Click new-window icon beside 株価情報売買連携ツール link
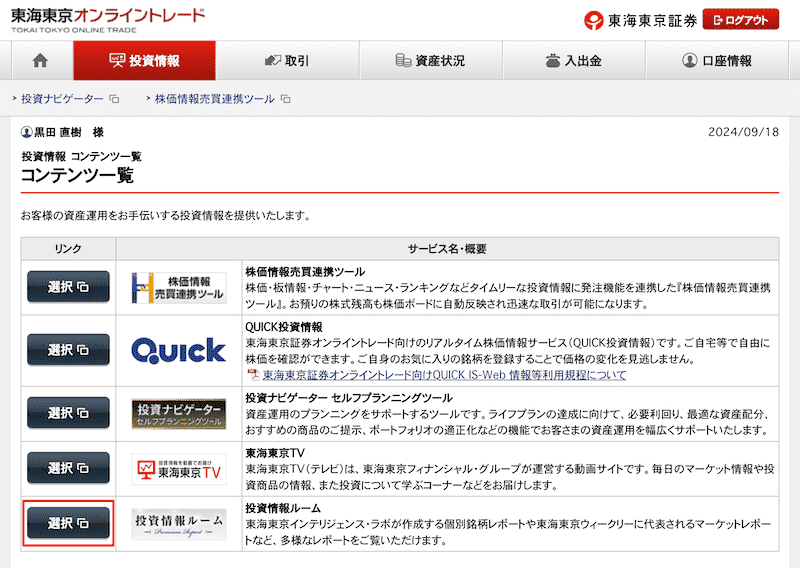Screen dimensions: 800x568 click(286, 99)
